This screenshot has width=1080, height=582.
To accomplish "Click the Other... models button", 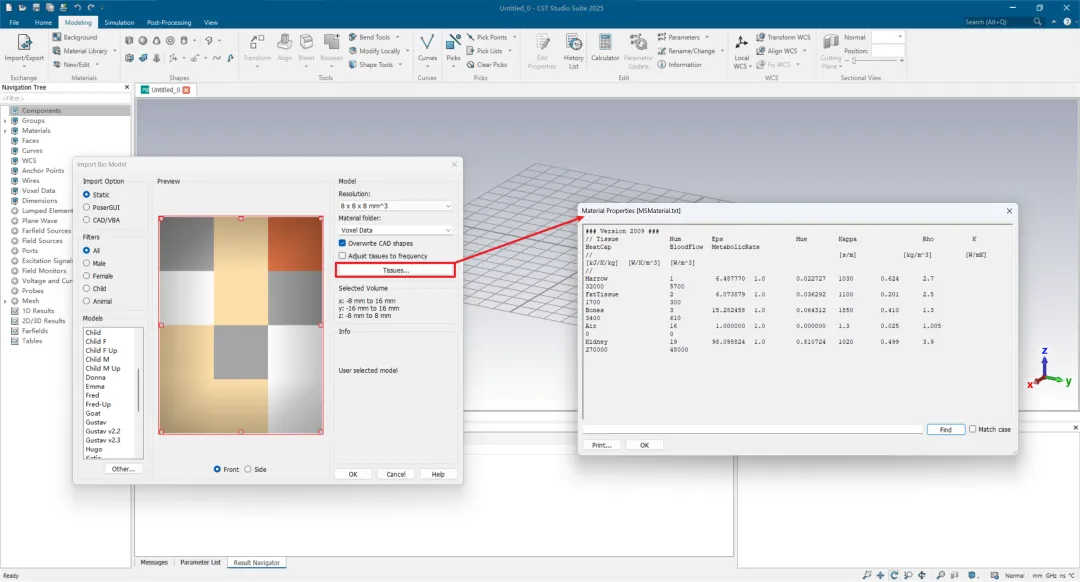I will (x=123, y=469).
